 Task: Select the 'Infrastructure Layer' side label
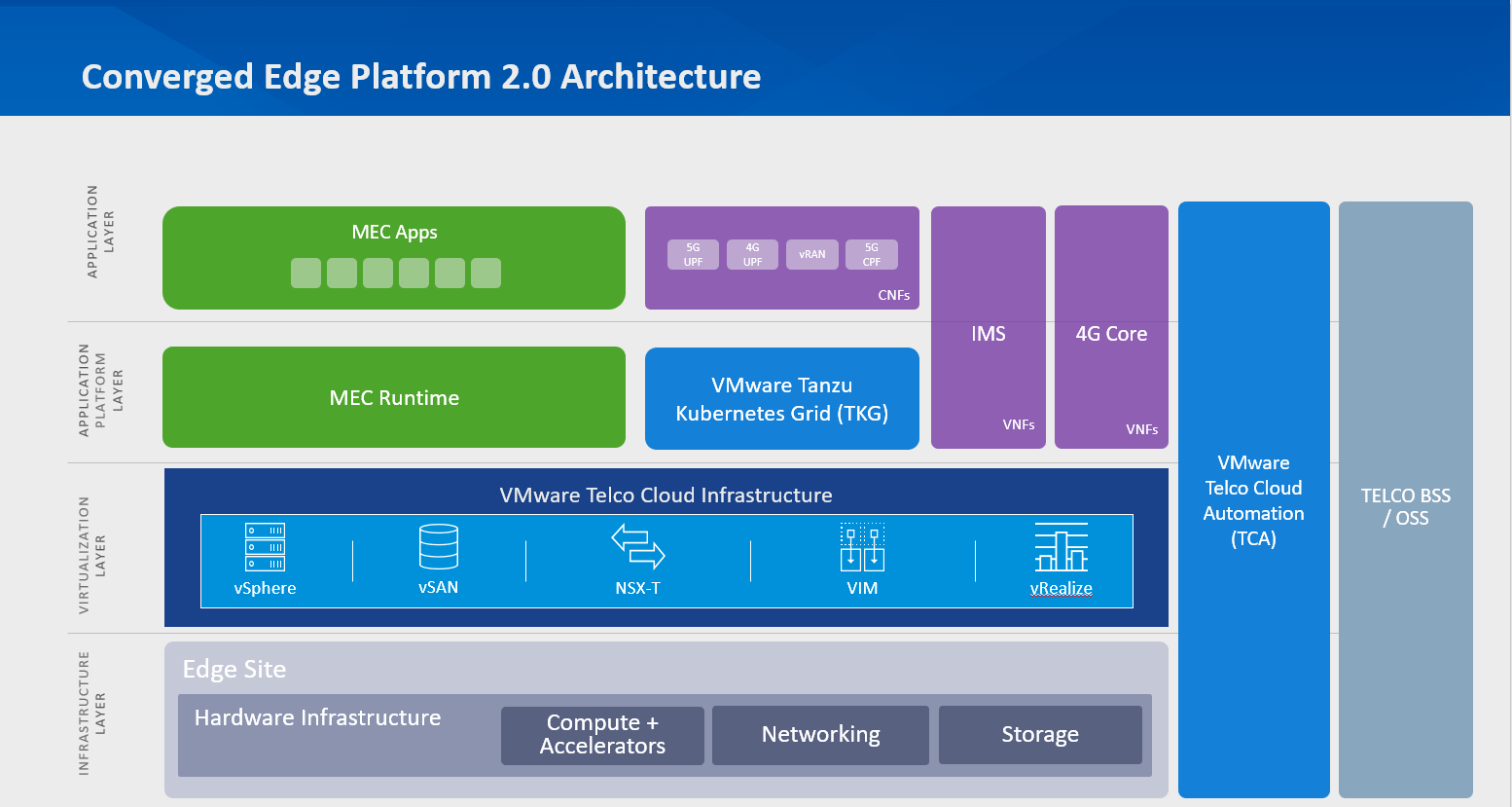click(x=91, y=714)
